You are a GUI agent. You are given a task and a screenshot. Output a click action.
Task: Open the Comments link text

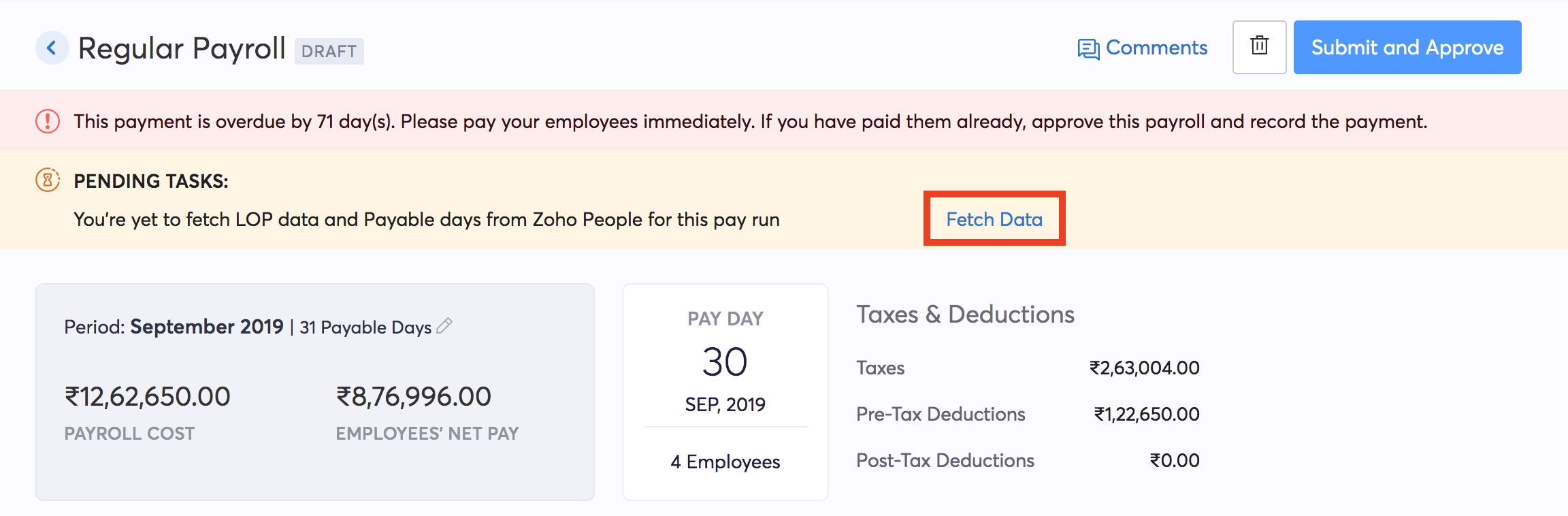point(1156,48)
